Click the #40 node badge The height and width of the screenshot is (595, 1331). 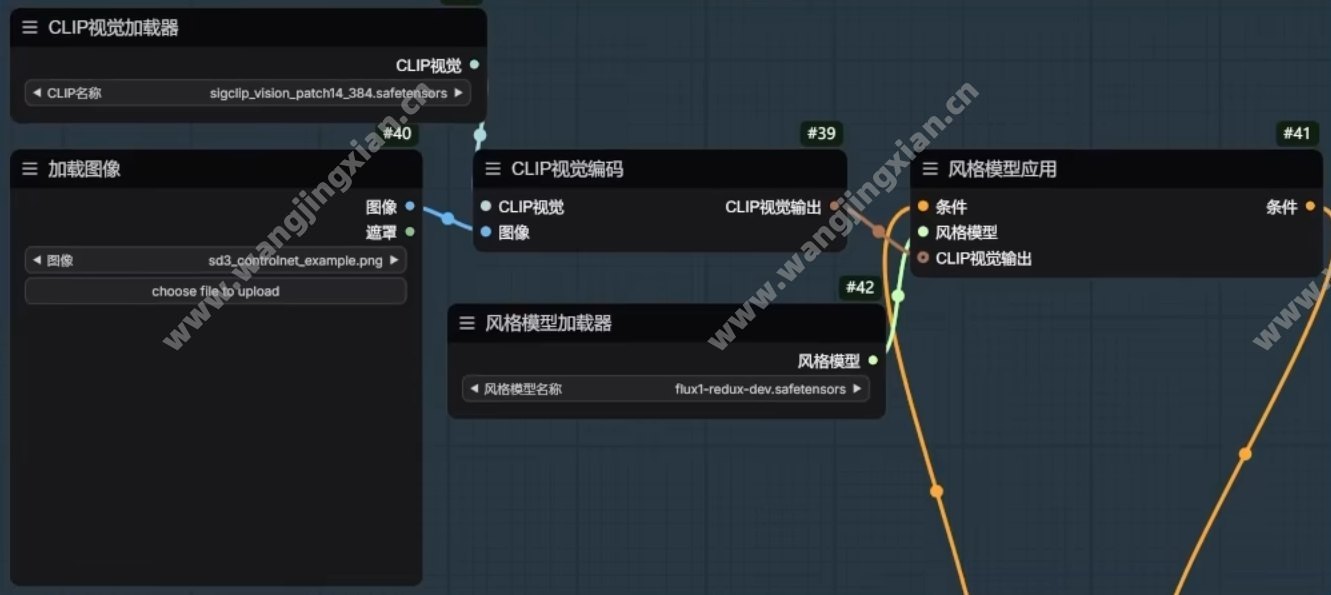click(396, 134)
